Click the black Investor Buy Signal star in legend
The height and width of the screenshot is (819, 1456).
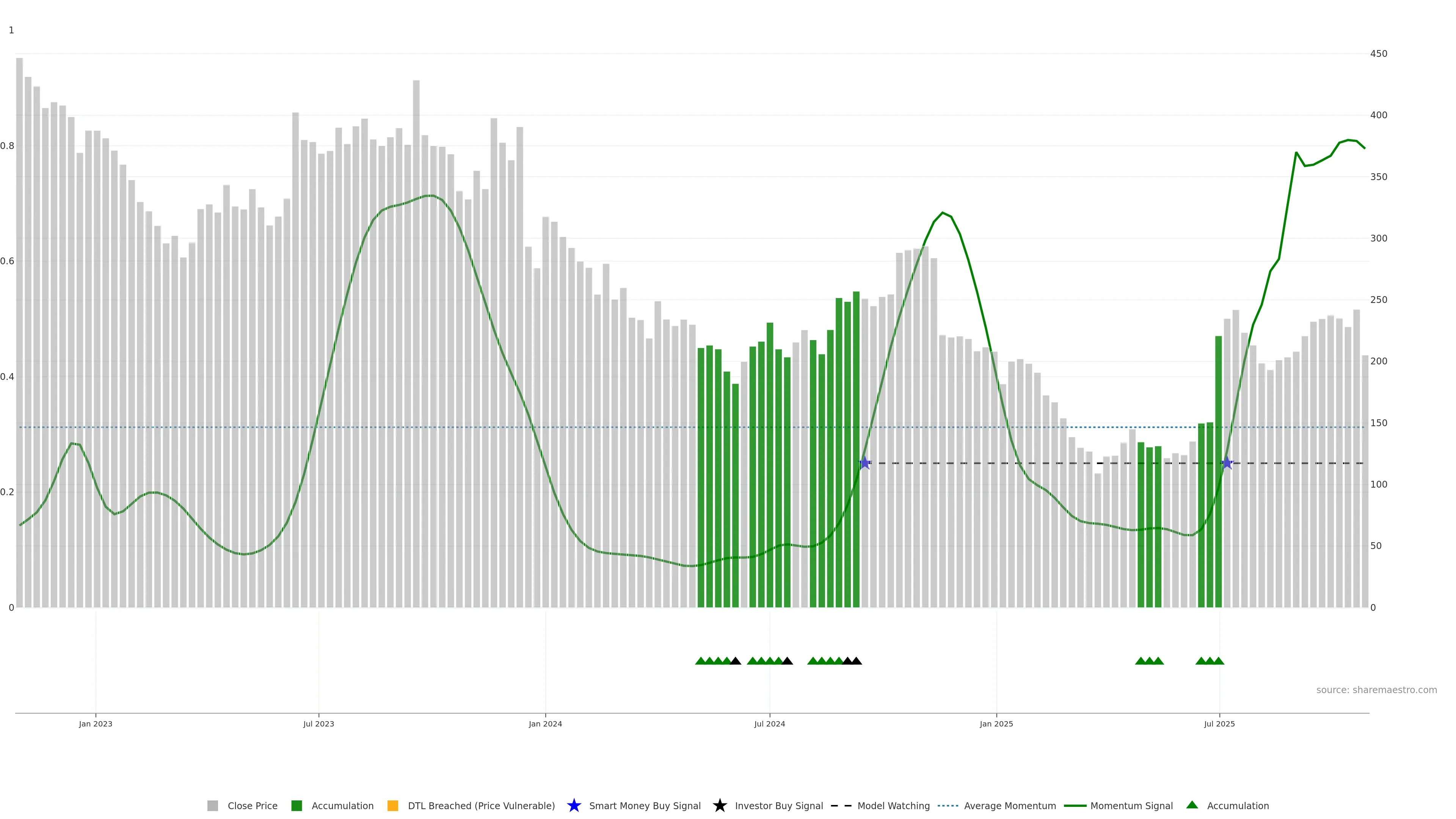pyautogui.click(x=720, y=805)
